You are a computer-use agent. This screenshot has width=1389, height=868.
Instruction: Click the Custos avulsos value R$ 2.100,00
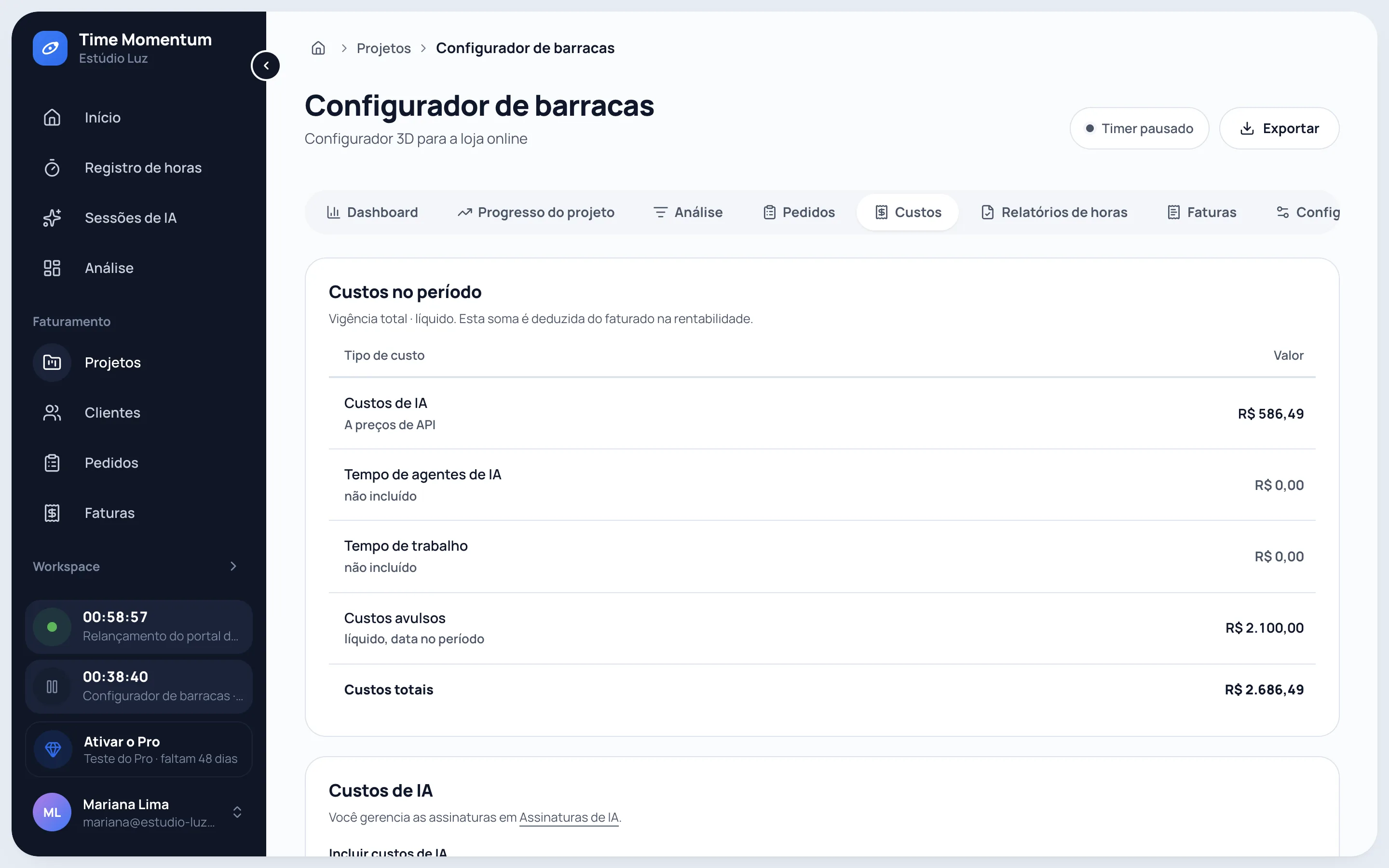point(1265,628)
